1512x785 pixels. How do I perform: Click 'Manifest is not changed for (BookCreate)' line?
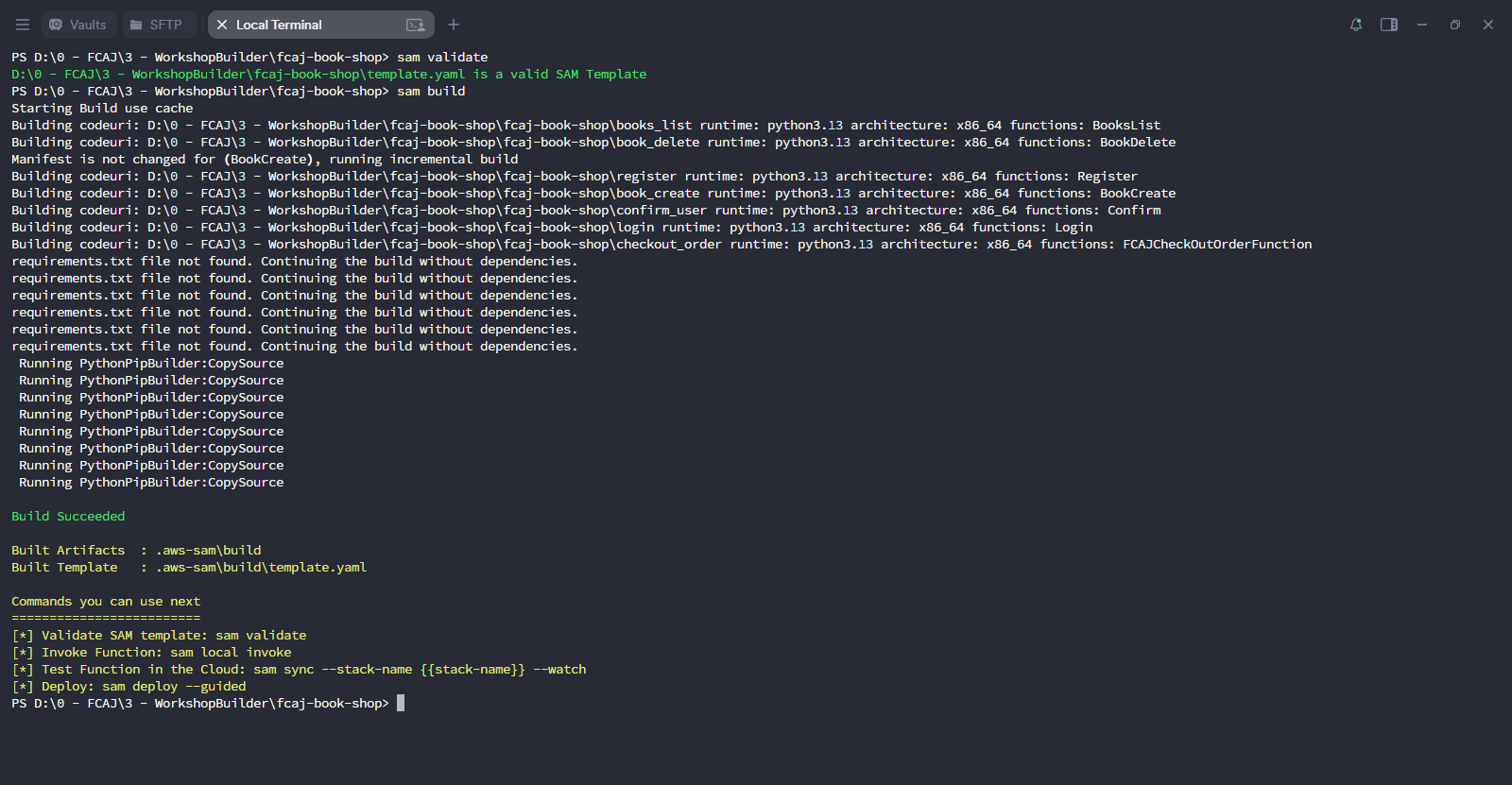[265, 159]
